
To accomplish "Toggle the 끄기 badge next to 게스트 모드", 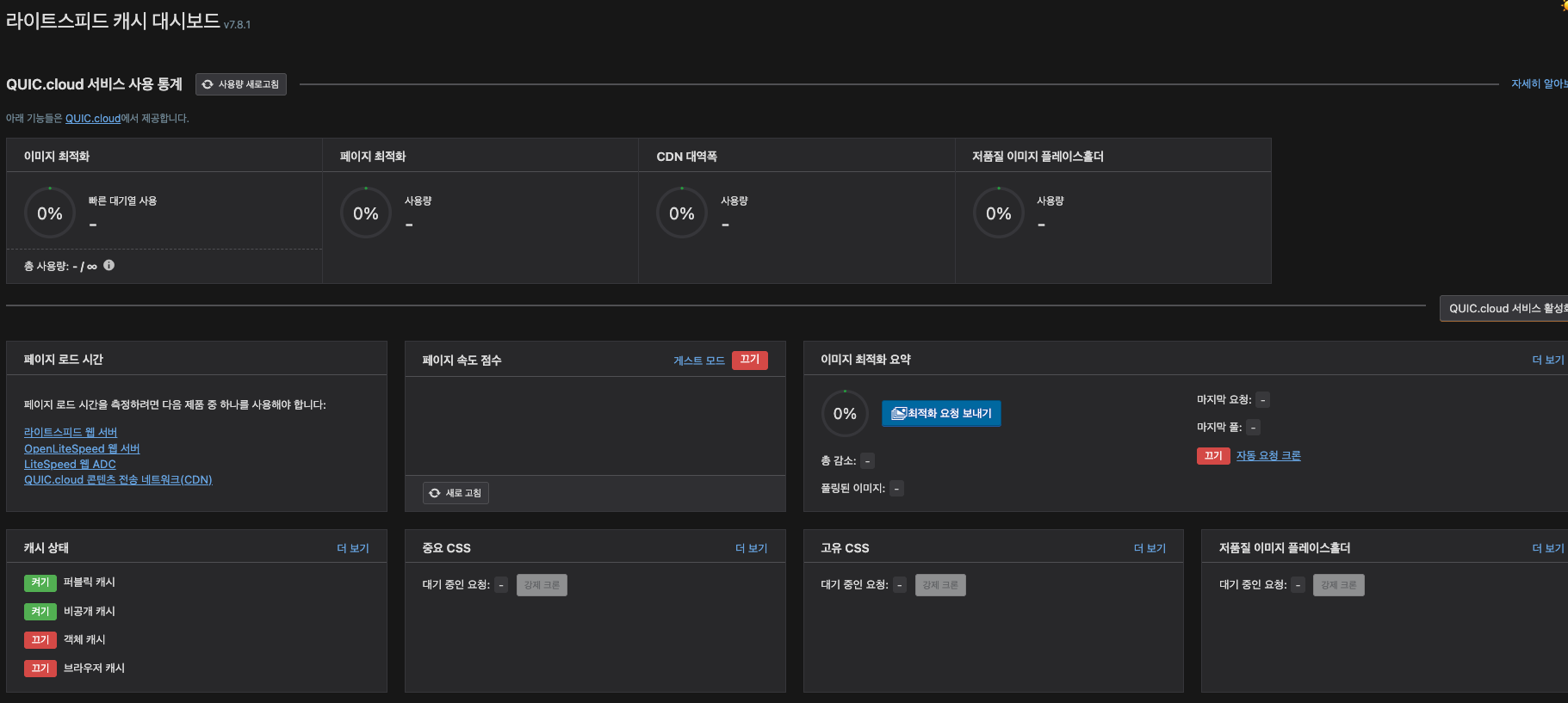I will tap(750, 360).
